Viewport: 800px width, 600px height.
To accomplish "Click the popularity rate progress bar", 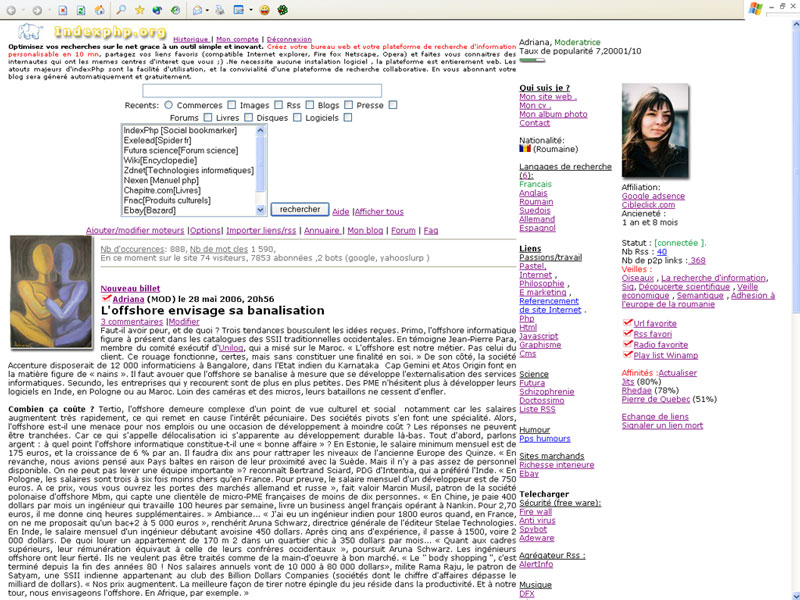I will coord(532,60).
